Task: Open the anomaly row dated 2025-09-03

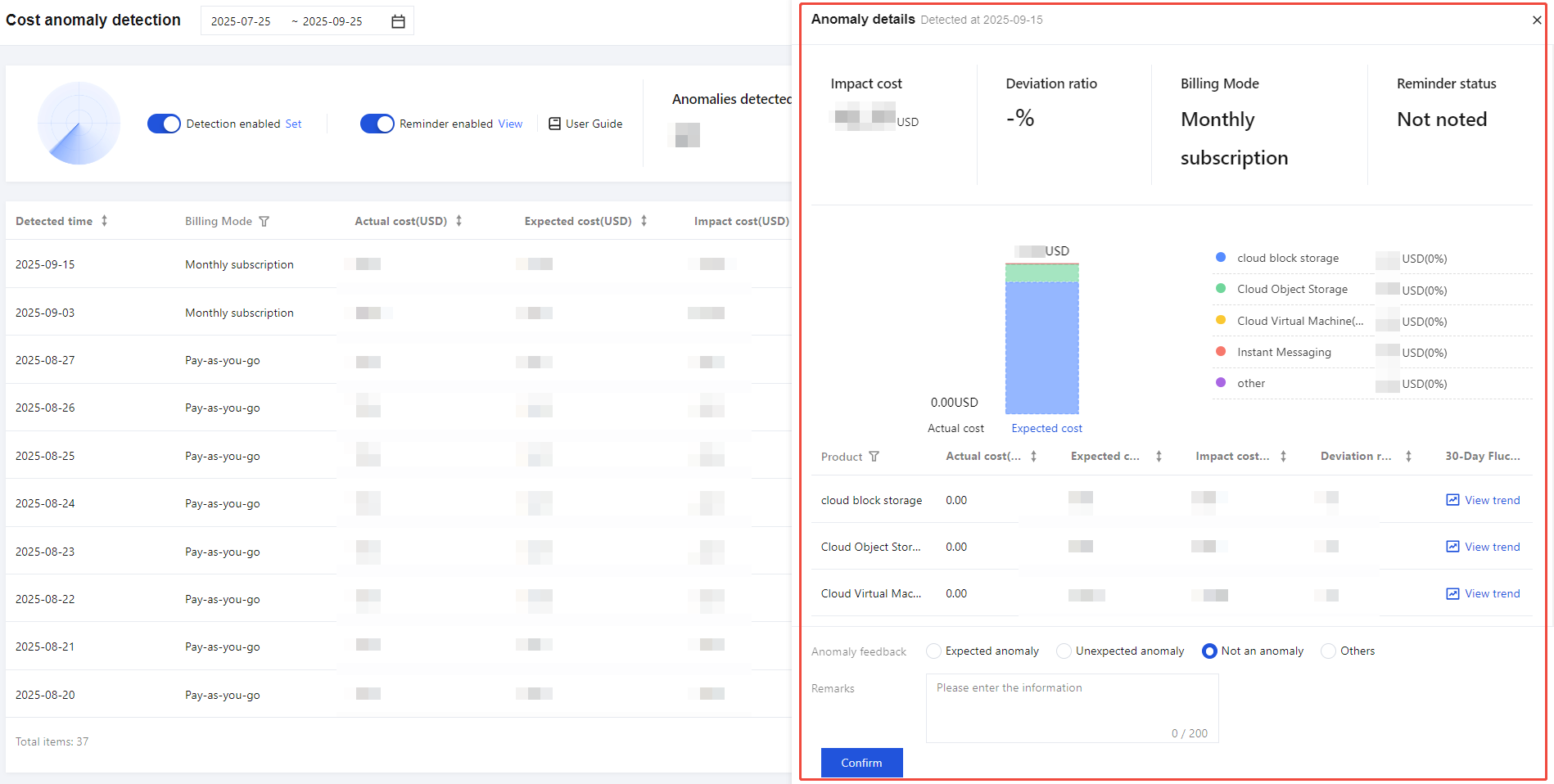Action: coord(399,313)
